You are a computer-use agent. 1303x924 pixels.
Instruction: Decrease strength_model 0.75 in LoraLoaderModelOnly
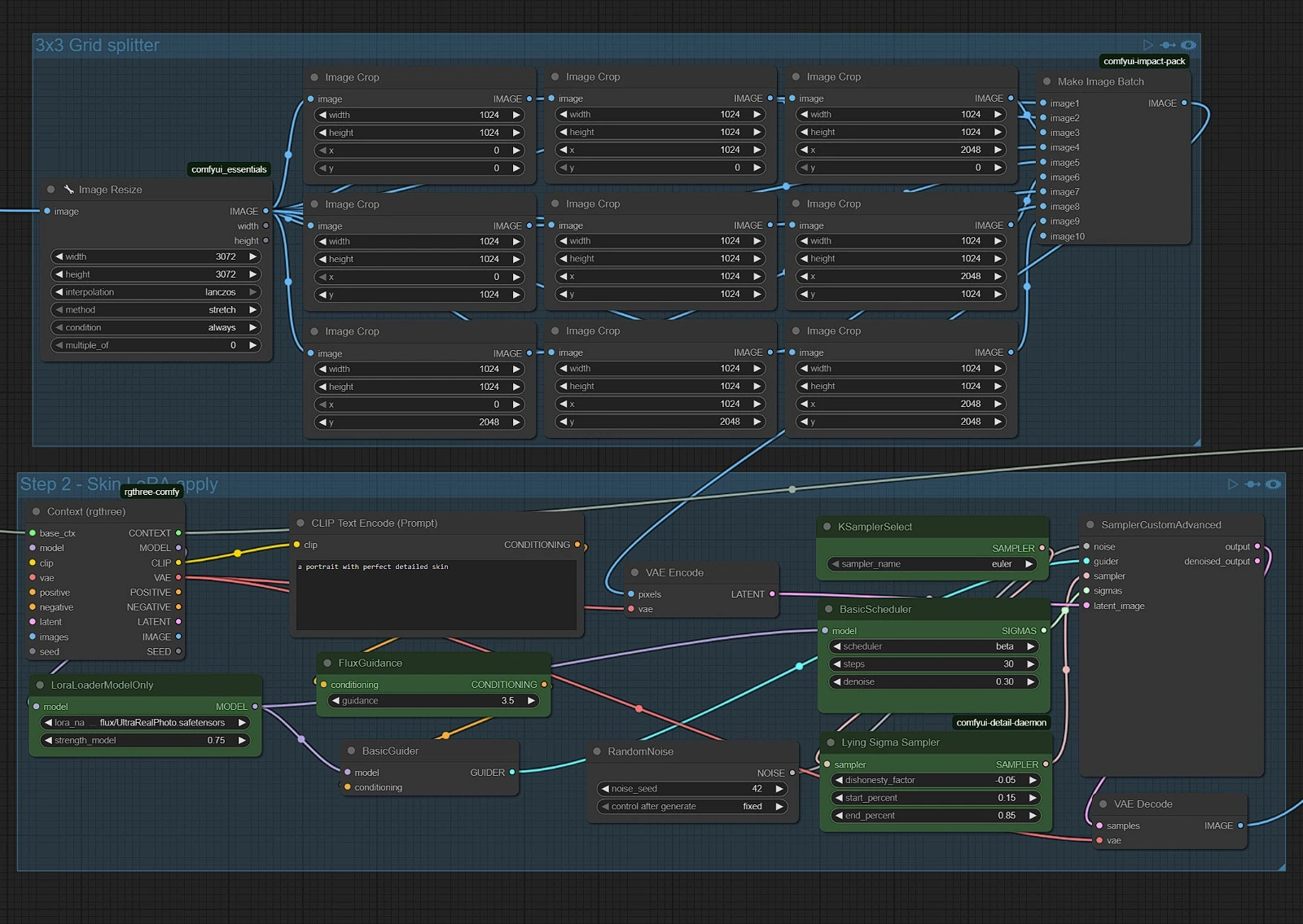click(x=48, y=741)
